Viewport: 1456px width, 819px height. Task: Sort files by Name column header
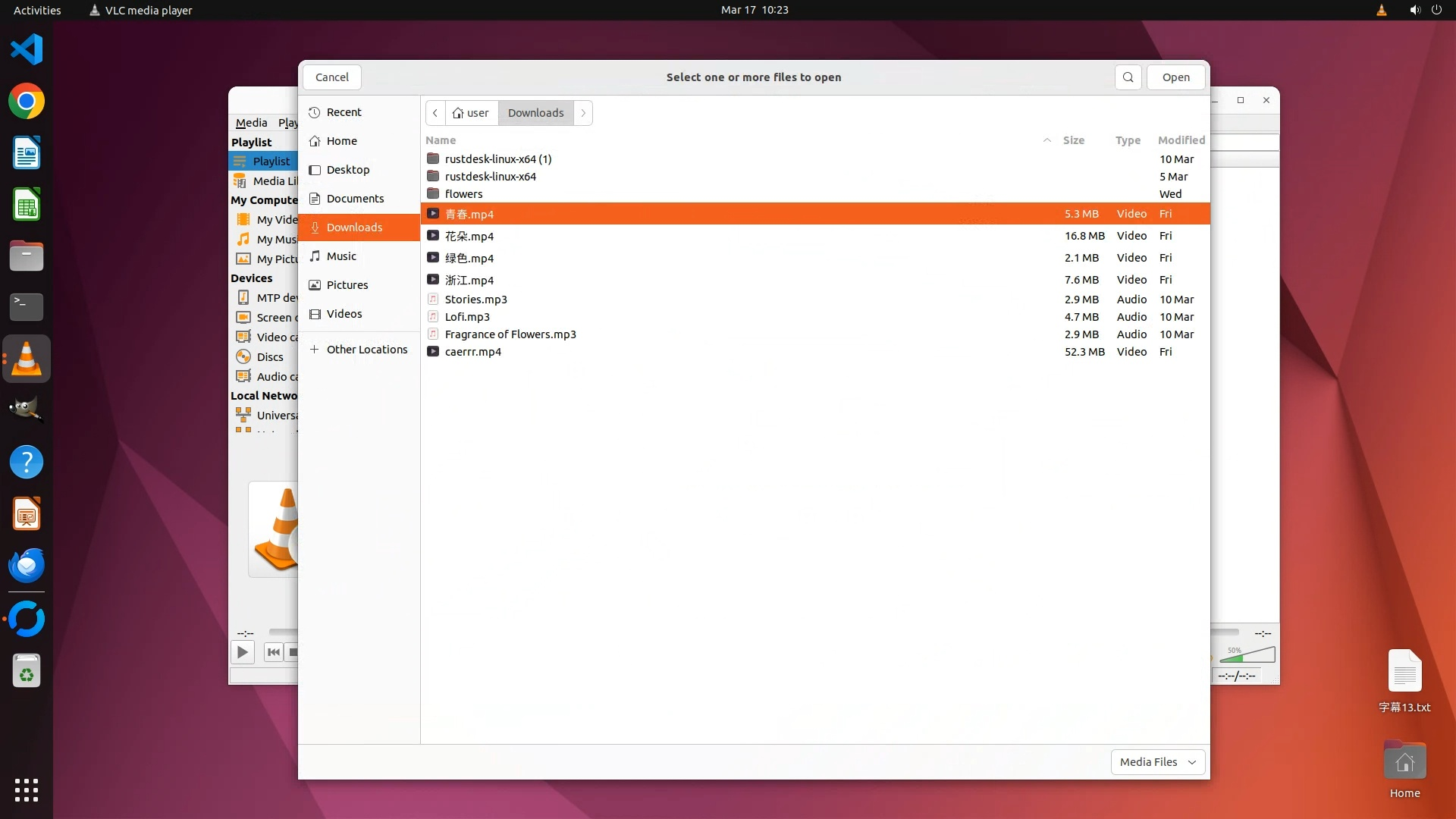(441, 140)
